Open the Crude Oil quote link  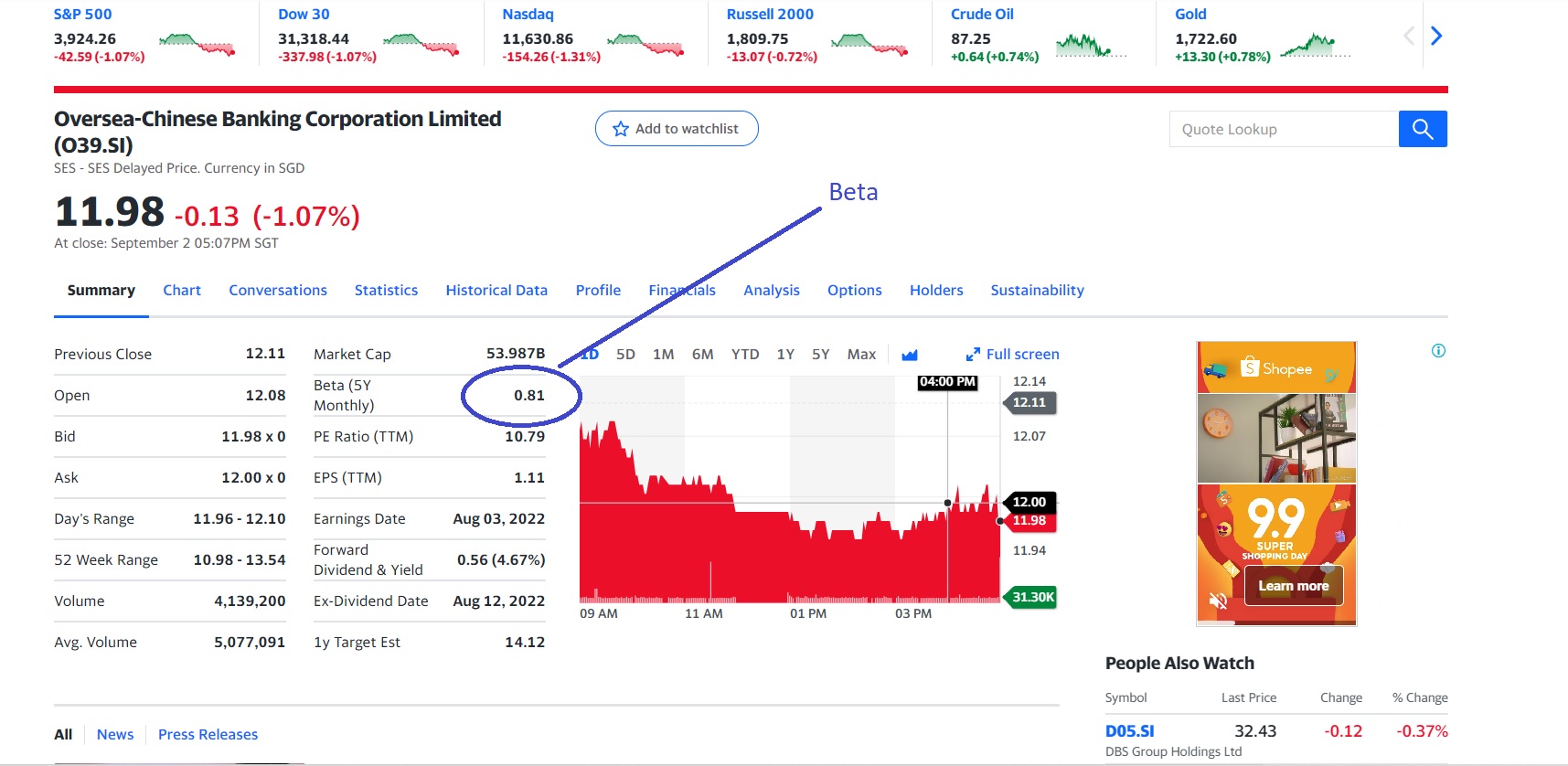coord(982,14)
